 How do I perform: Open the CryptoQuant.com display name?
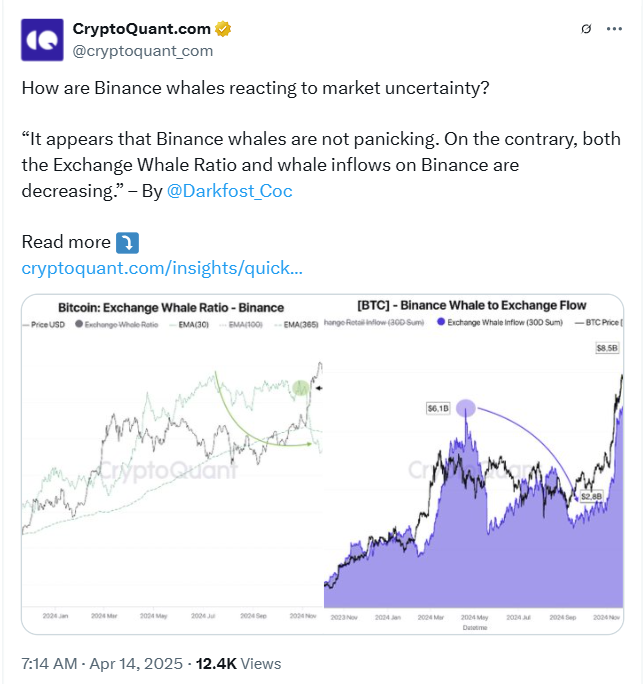142,28
